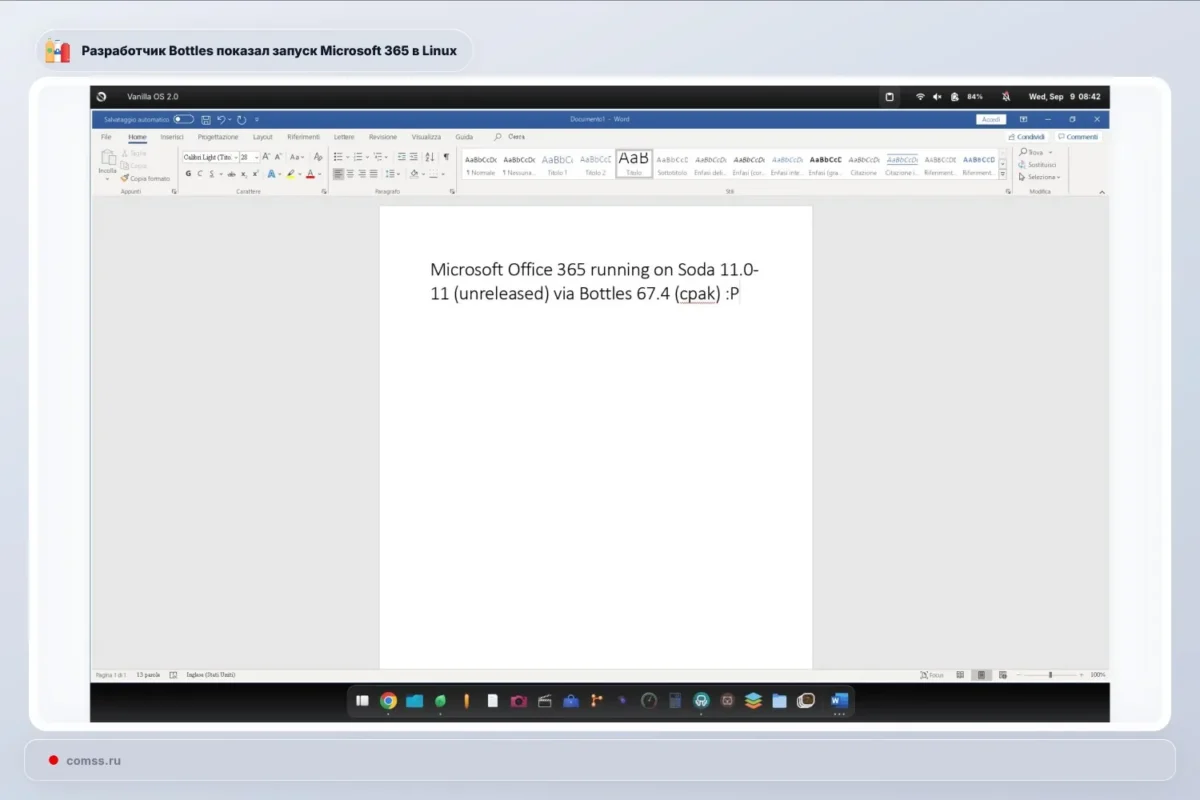Toggle strikethrough formatting
Image resolution: width=1200 pixels, height=800 pixels.
pyautogui.click(x=232, y=174)
